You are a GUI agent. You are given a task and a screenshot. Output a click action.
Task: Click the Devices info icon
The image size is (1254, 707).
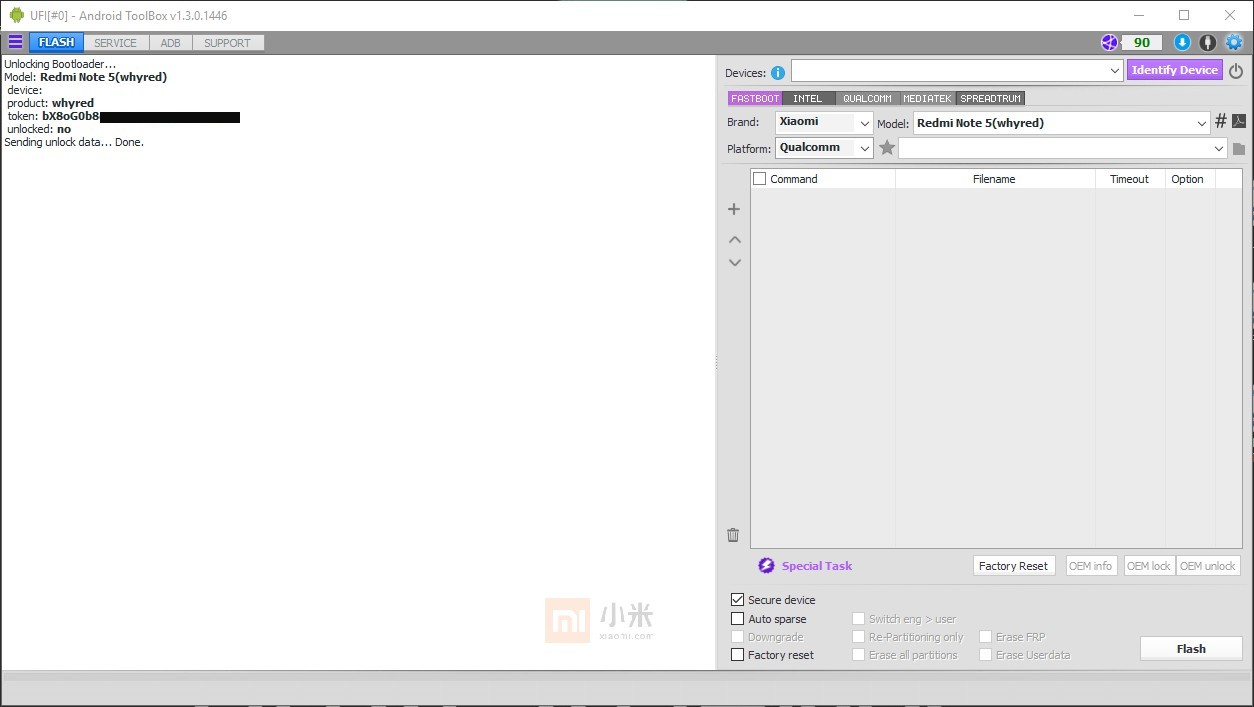coord(778,73)
